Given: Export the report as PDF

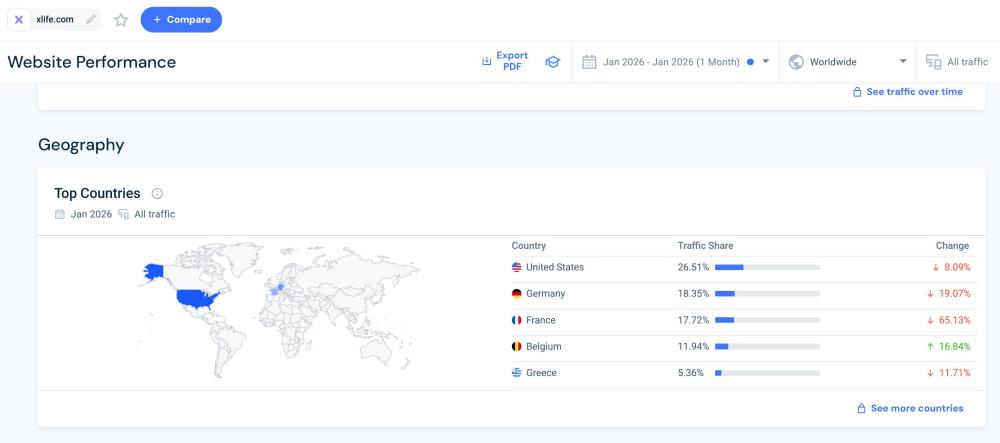Looking at the screenshot, I should tap(505, 62).
